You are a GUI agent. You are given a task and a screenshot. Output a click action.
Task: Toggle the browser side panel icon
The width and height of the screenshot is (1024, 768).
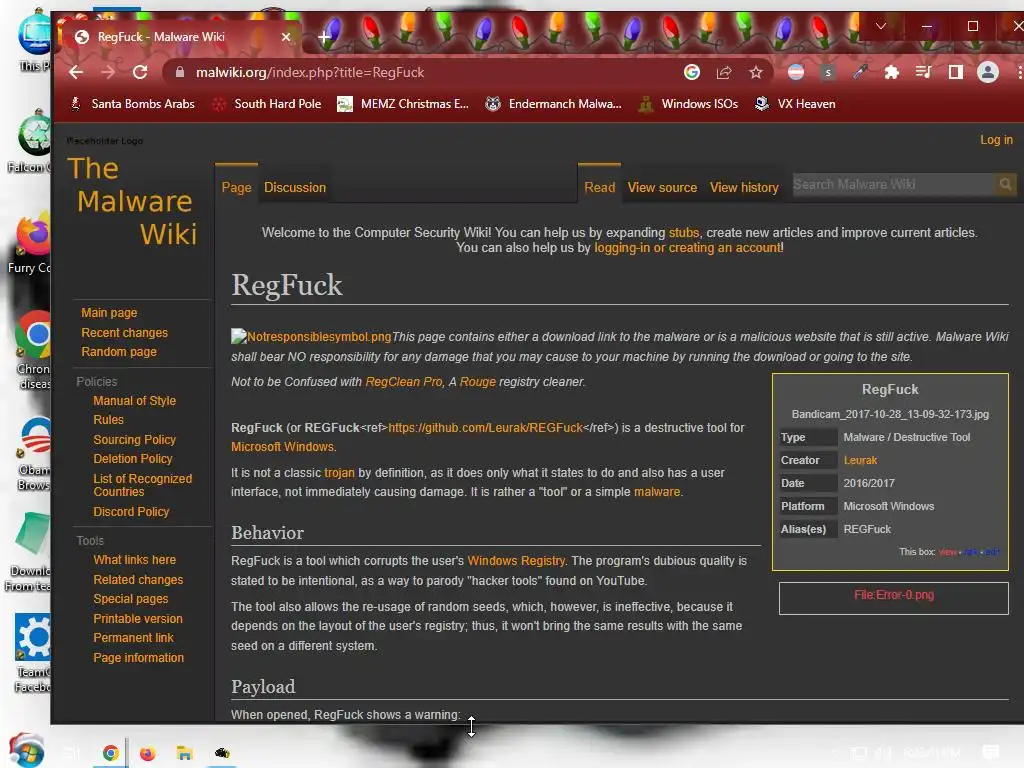coord(955,72)
